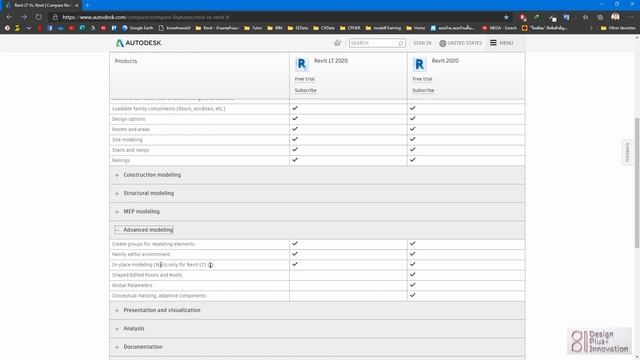Click the Revit LT 2020 product icon
The image size is (640, 360).
click(302, 64)
